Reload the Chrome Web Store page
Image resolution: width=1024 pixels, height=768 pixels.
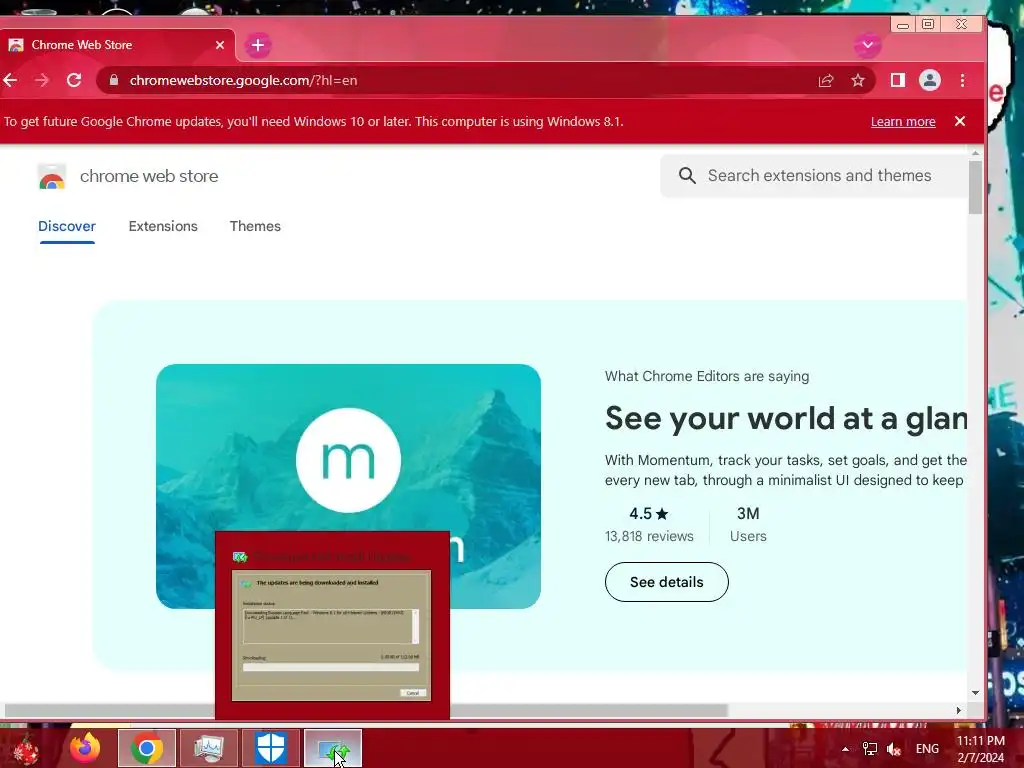point(74,80)
